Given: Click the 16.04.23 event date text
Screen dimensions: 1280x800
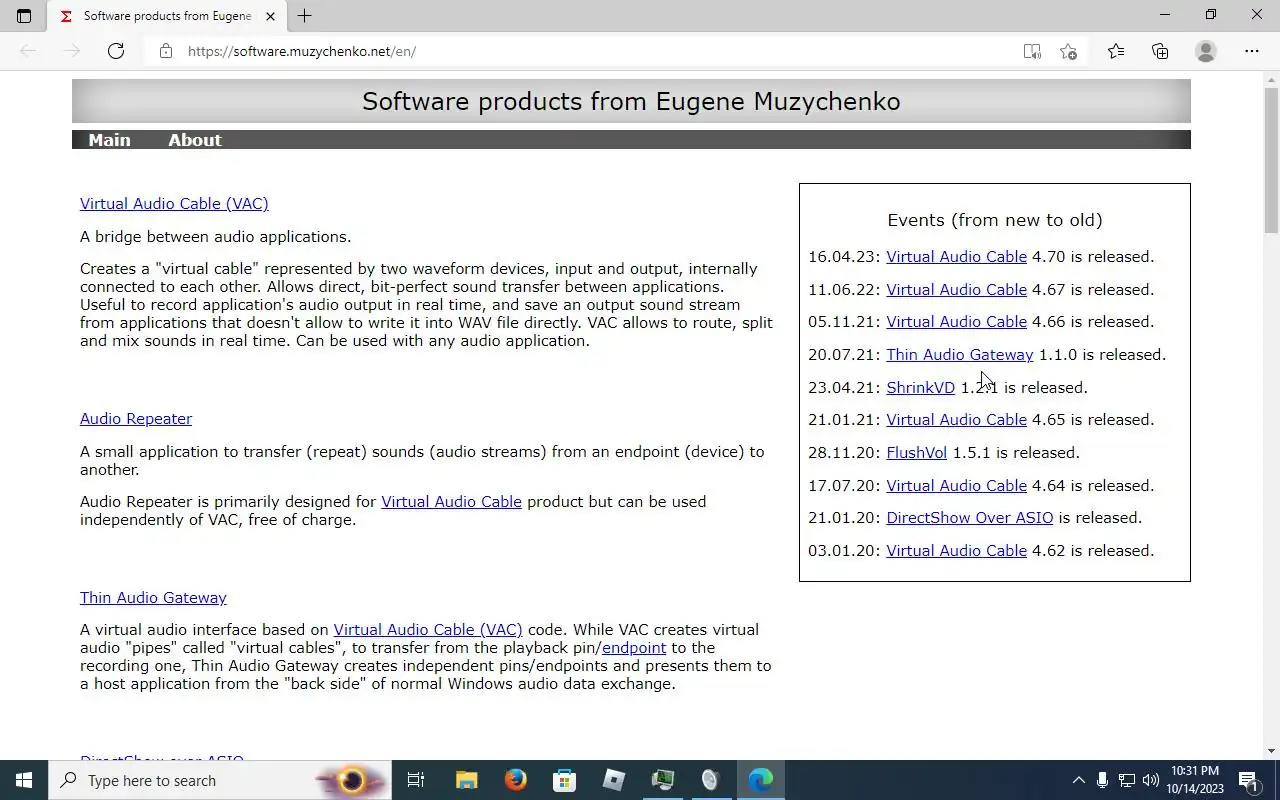Looking at the screenshot, I should coord(844,257).
